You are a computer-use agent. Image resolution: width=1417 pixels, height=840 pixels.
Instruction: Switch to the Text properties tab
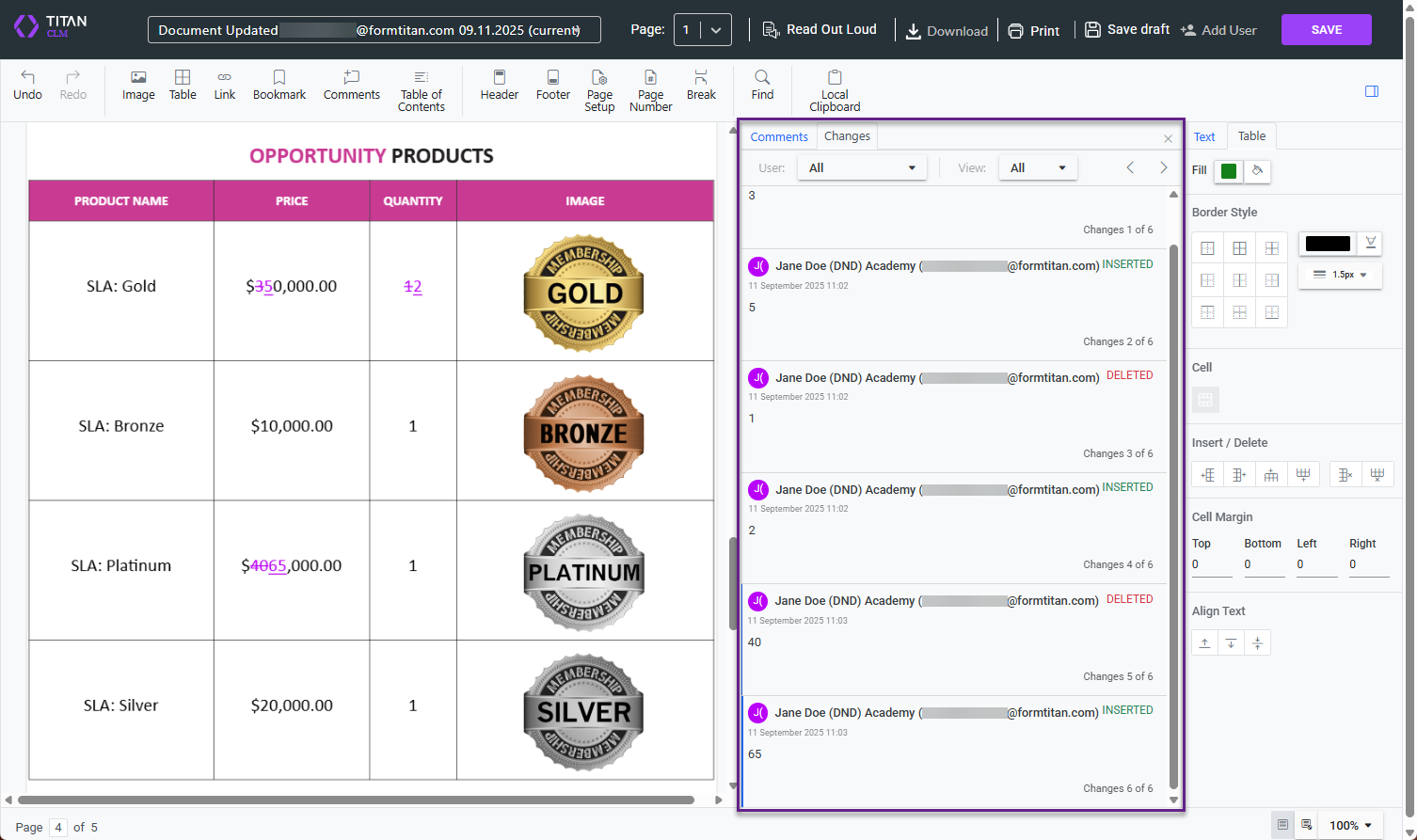(x=1204, y=137)
